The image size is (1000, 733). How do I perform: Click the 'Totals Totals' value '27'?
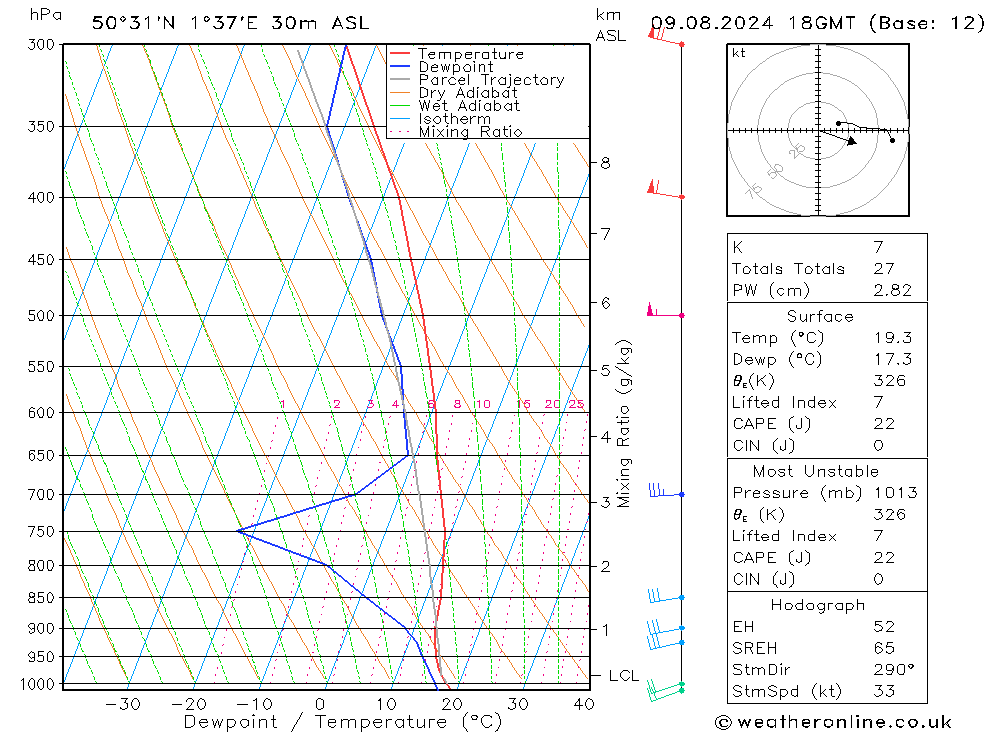(x=884, y=269)
